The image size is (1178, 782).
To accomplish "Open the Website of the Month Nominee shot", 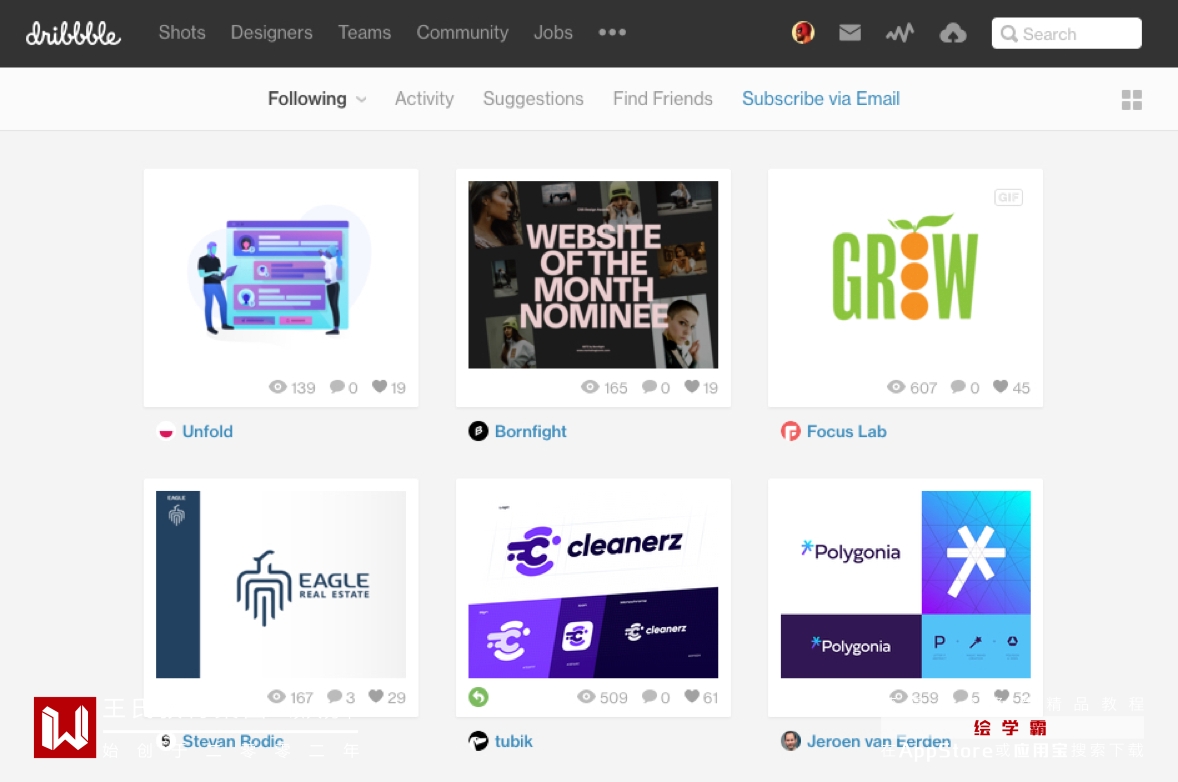I will point(594,275).
